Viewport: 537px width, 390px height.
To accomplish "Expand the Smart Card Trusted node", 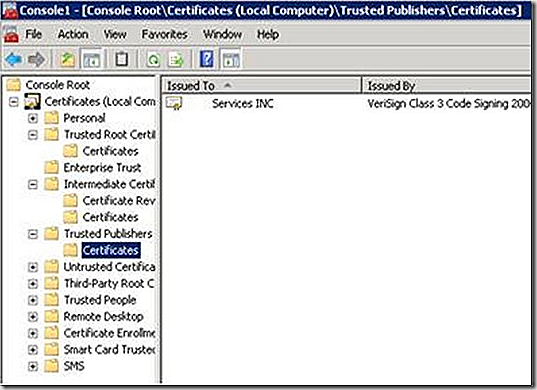I will 33,350.
